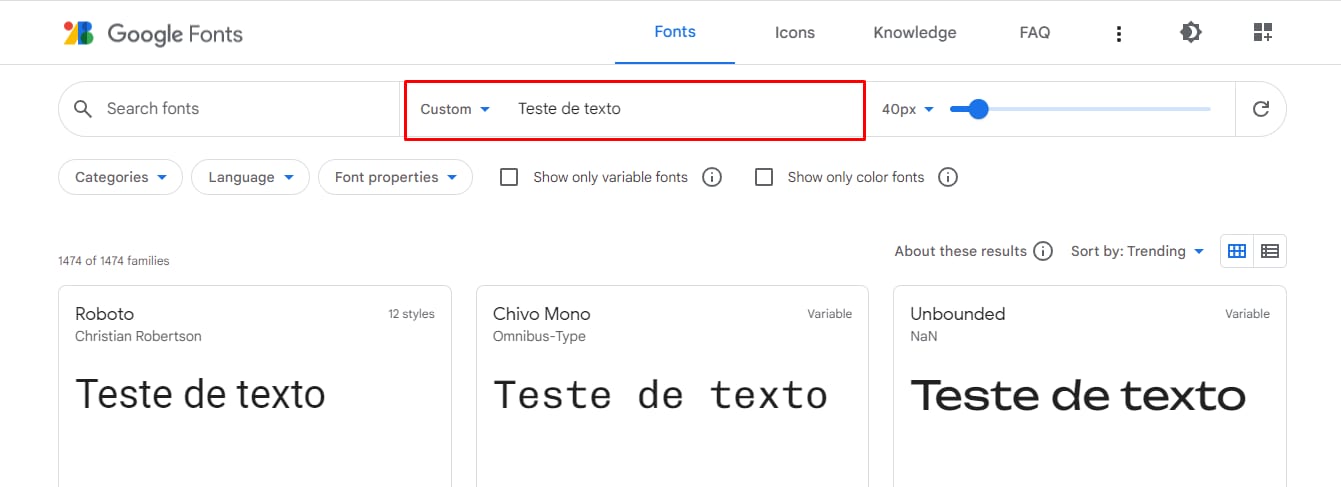Go to the Icons tab
Image resolution: width=1341 pixels, height=487 pixels.
click(794, 33)
